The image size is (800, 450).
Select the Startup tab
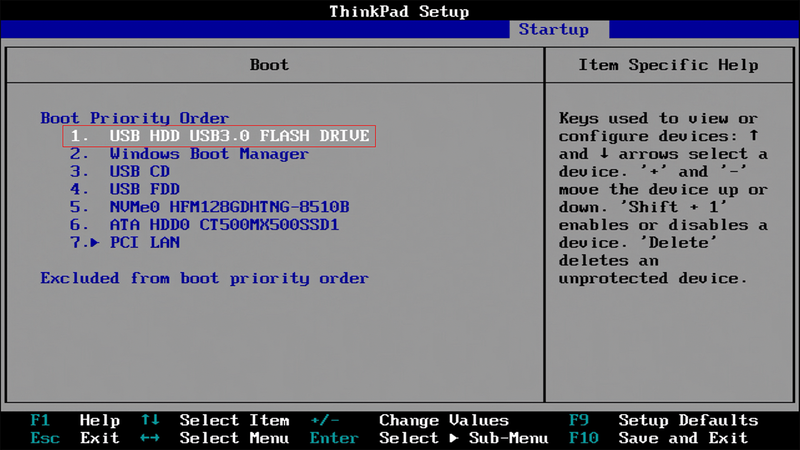pyautogui.click(x=559, y=29)
